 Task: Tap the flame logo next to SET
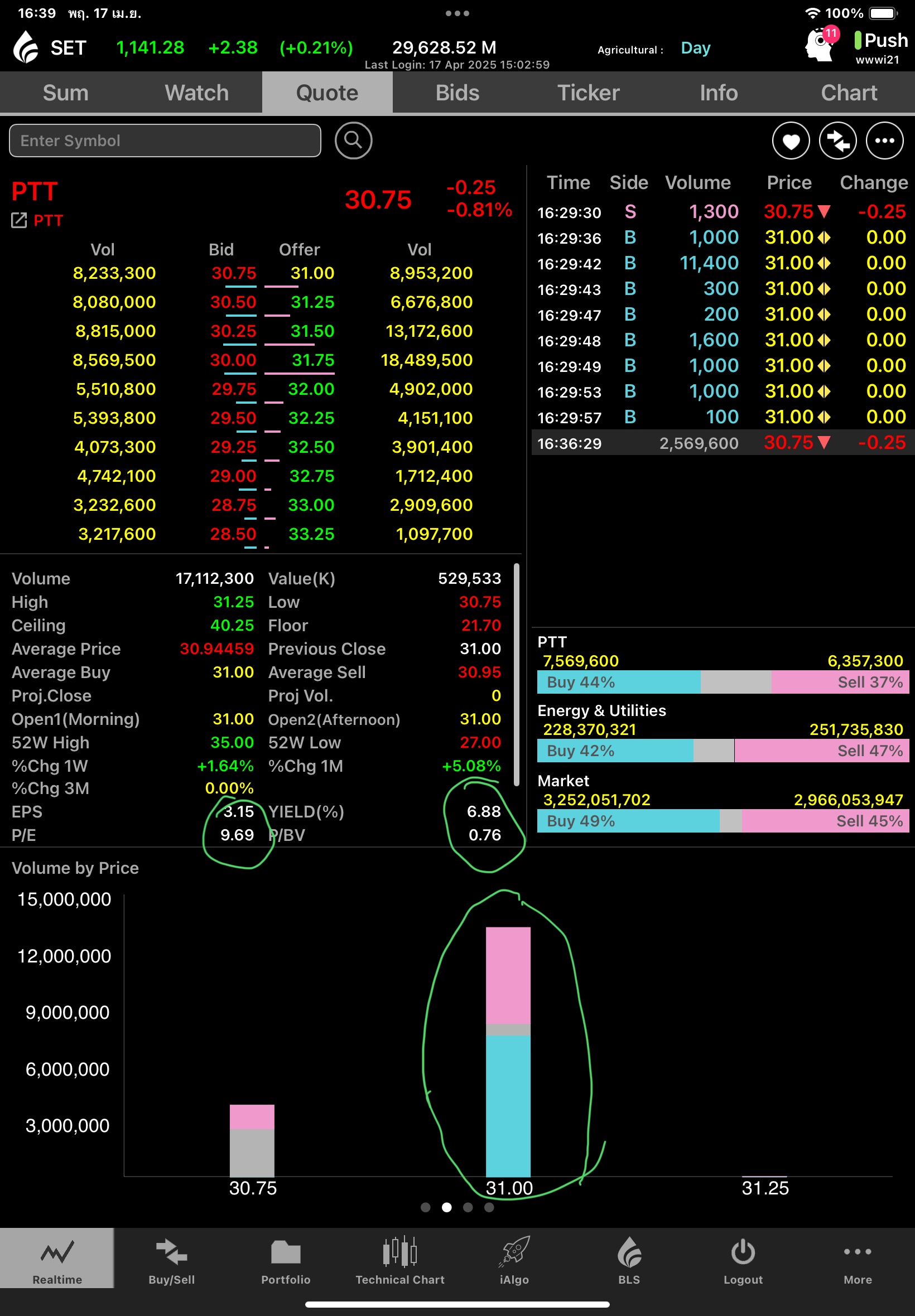[26, 47]
